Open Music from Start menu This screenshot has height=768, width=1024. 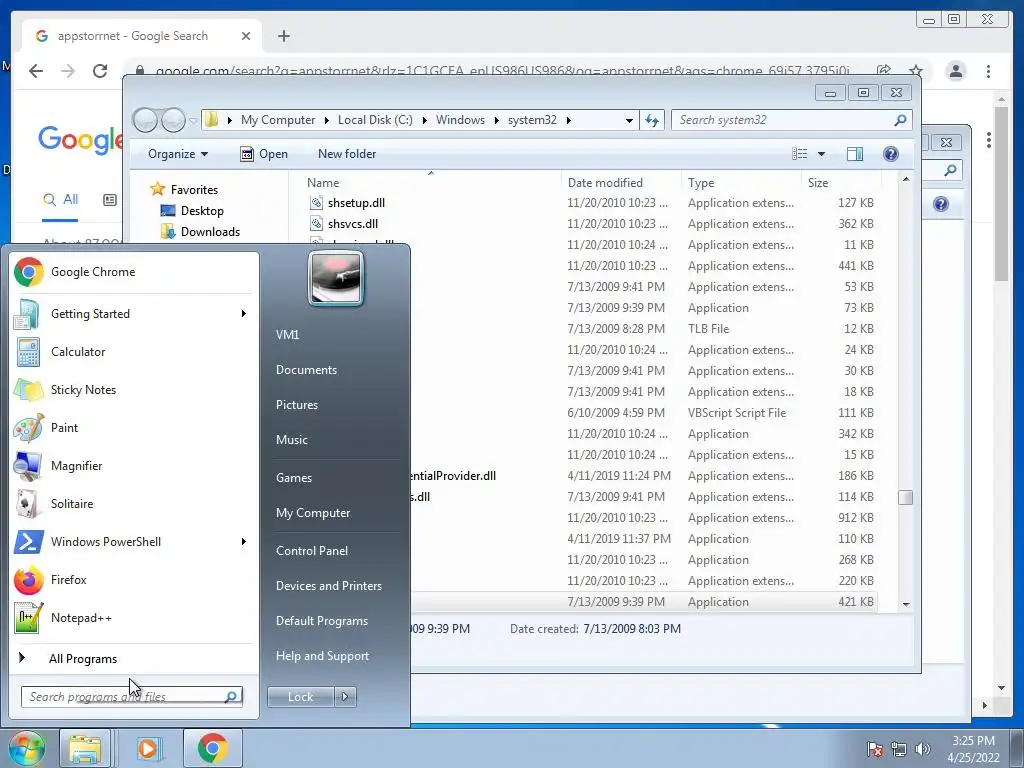(291, 440)
